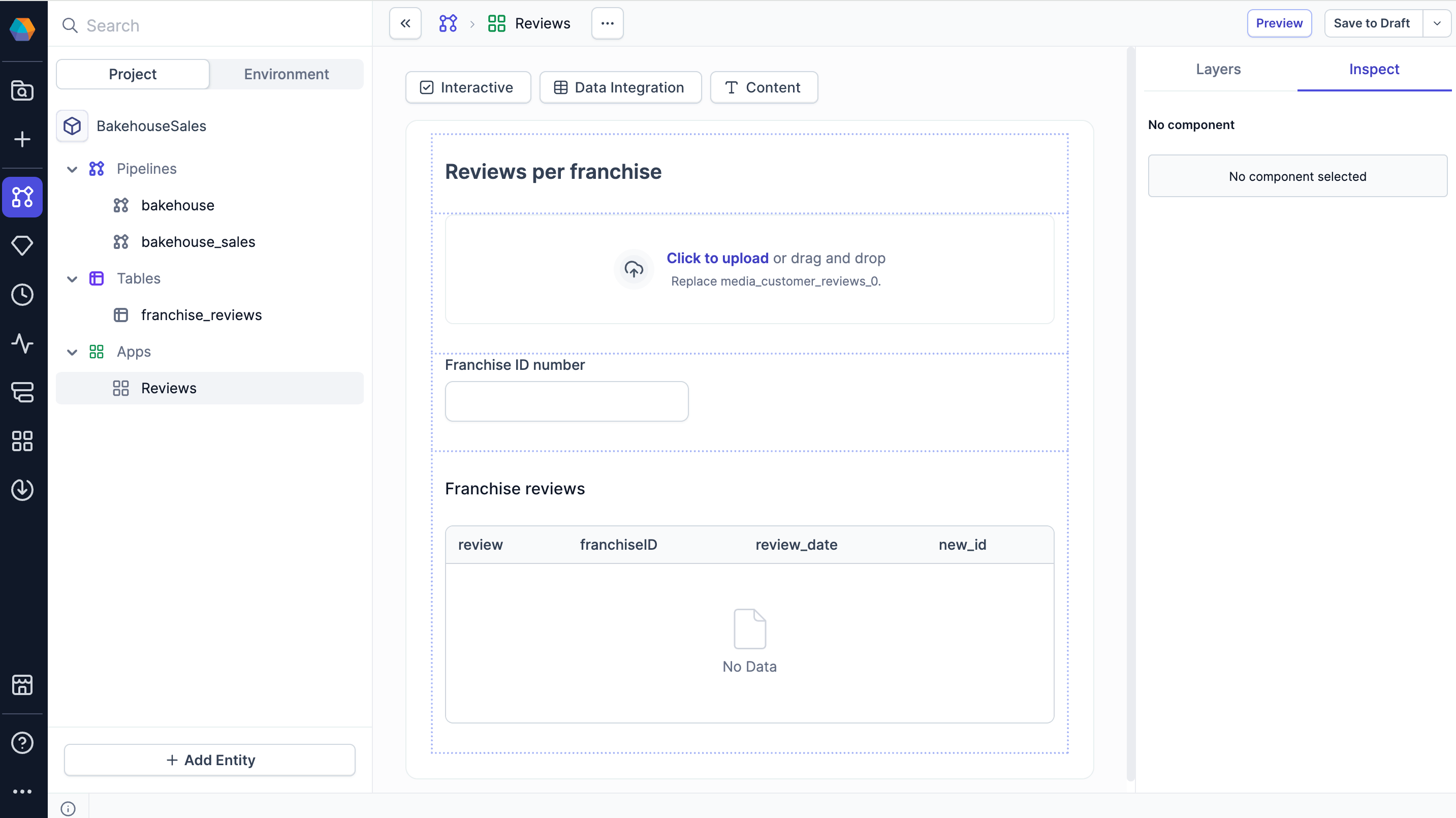
Task: Select the pipeline IDE sidebar icon
Action: [23, 197]
